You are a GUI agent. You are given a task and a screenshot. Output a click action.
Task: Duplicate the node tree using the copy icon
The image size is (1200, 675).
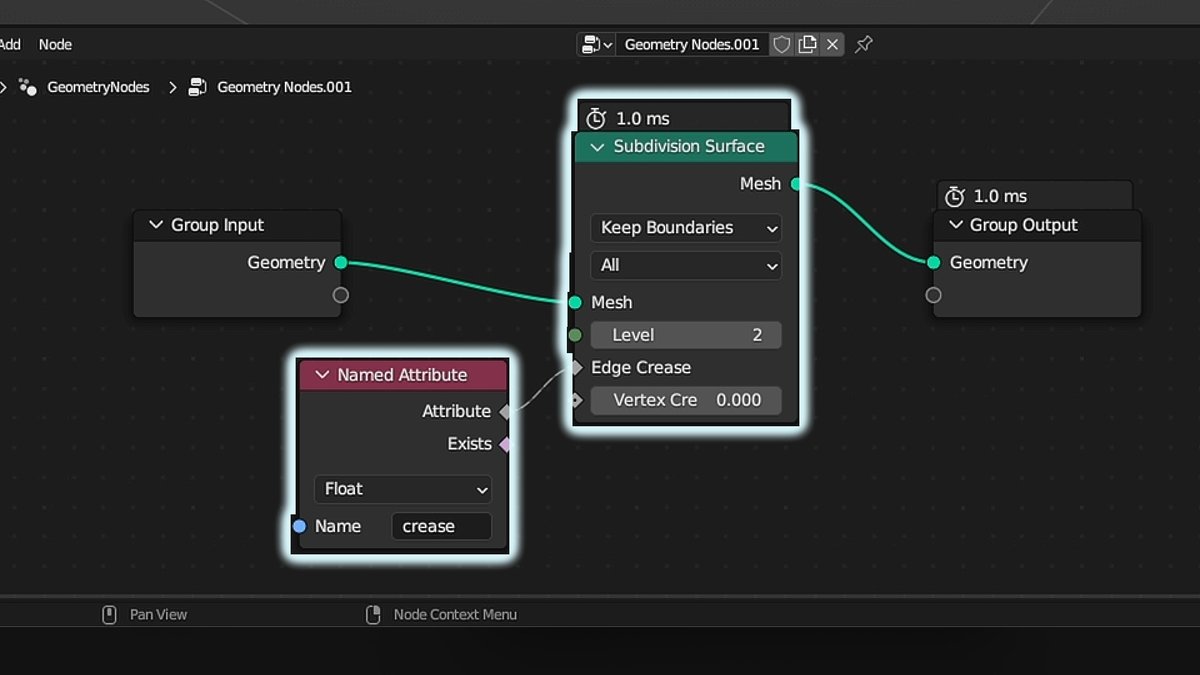[807, 44]
